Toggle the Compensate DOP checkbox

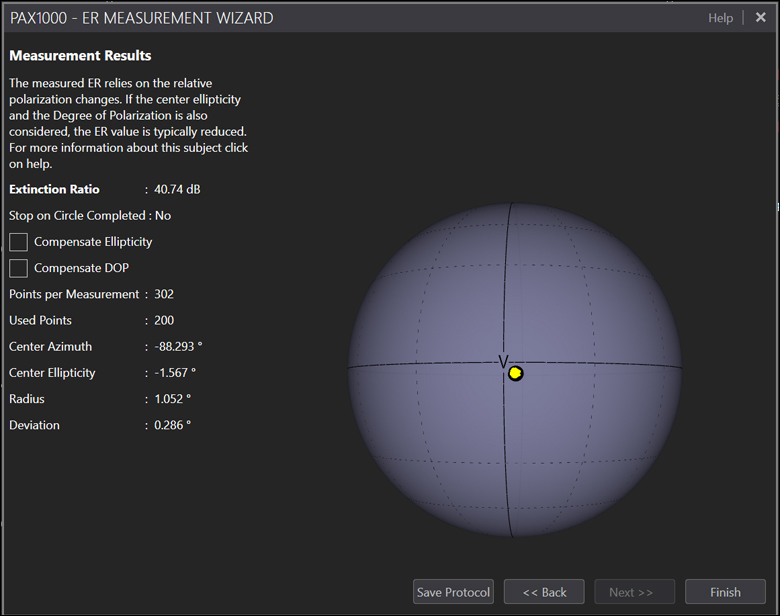click(x=18, y=268)
